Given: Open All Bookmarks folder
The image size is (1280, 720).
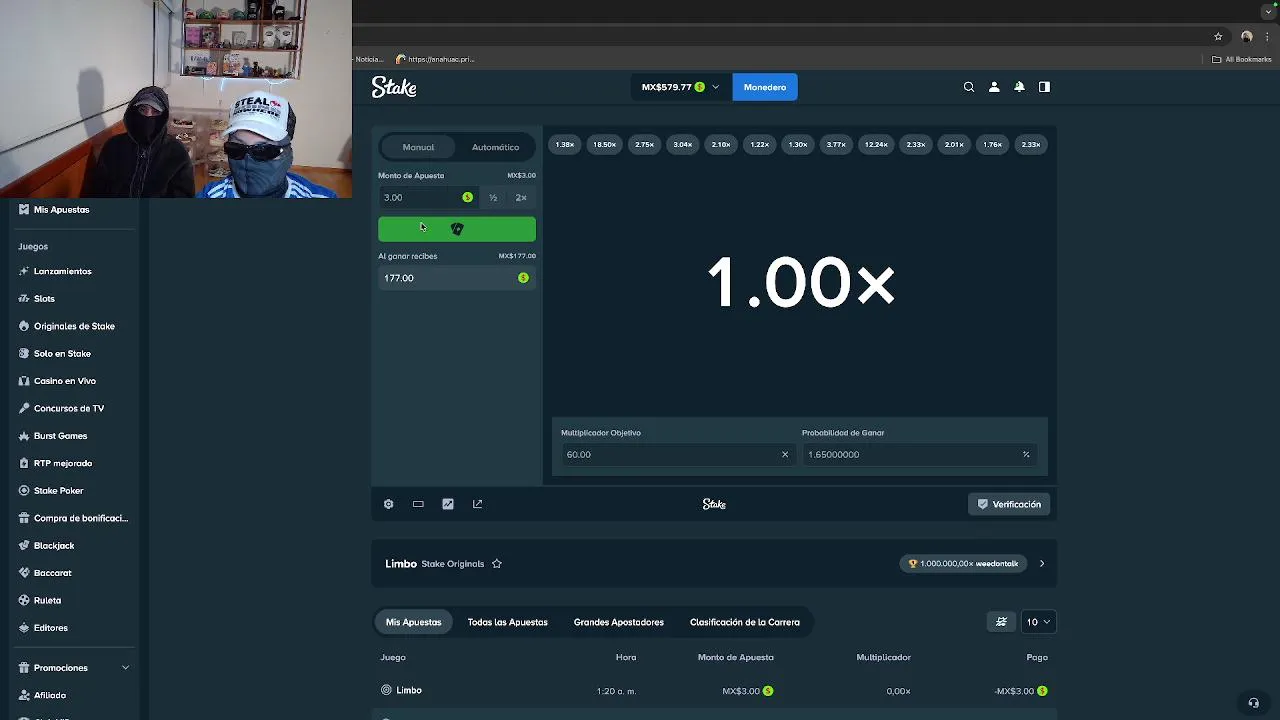Looking at the screenshot, I should point(1241,59).
